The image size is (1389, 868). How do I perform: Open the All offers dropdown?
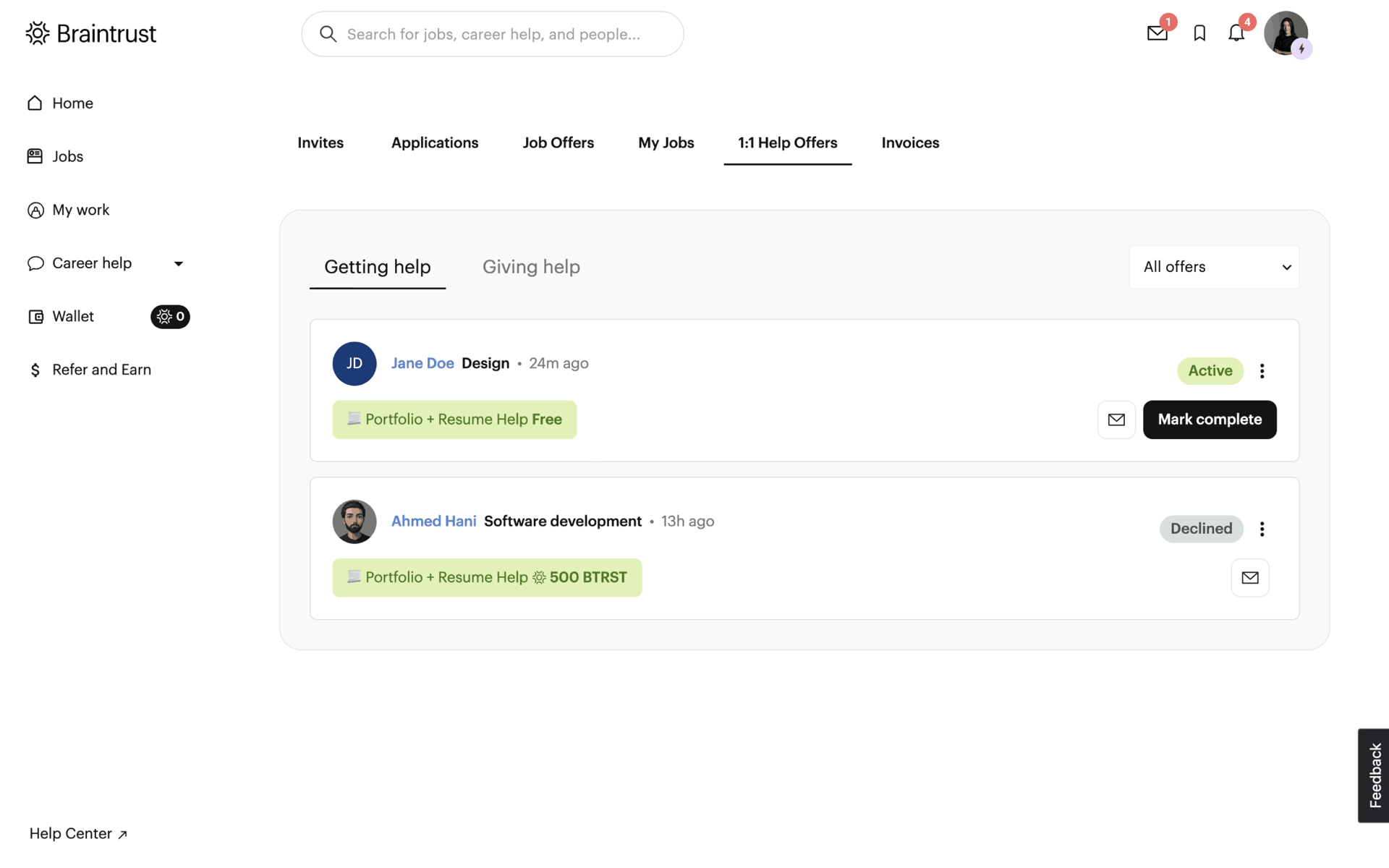click(x=1213, y=267)
